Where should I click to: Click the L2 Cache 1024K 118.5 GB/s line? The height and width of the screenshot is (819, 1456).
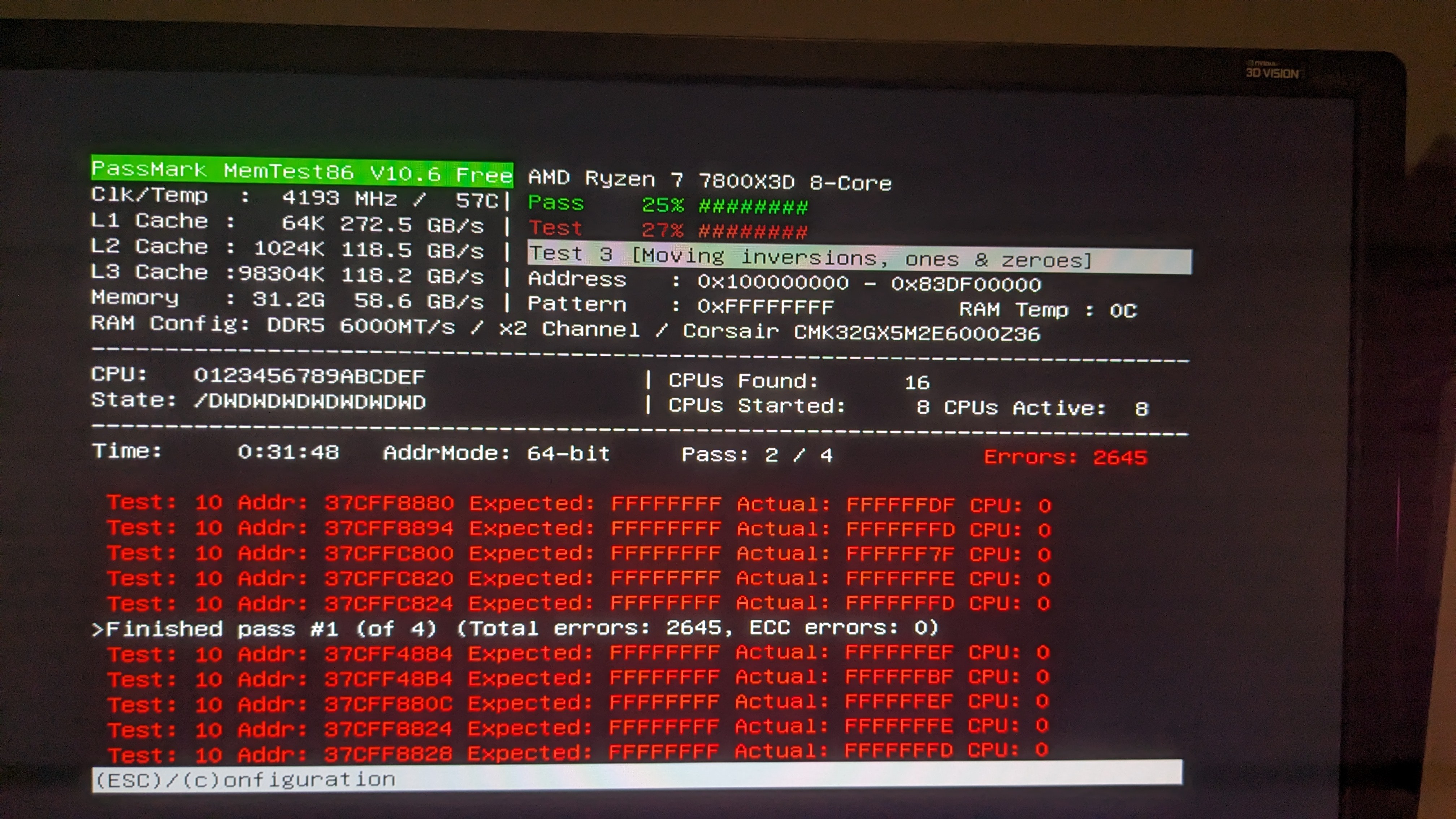pos(287,248)
